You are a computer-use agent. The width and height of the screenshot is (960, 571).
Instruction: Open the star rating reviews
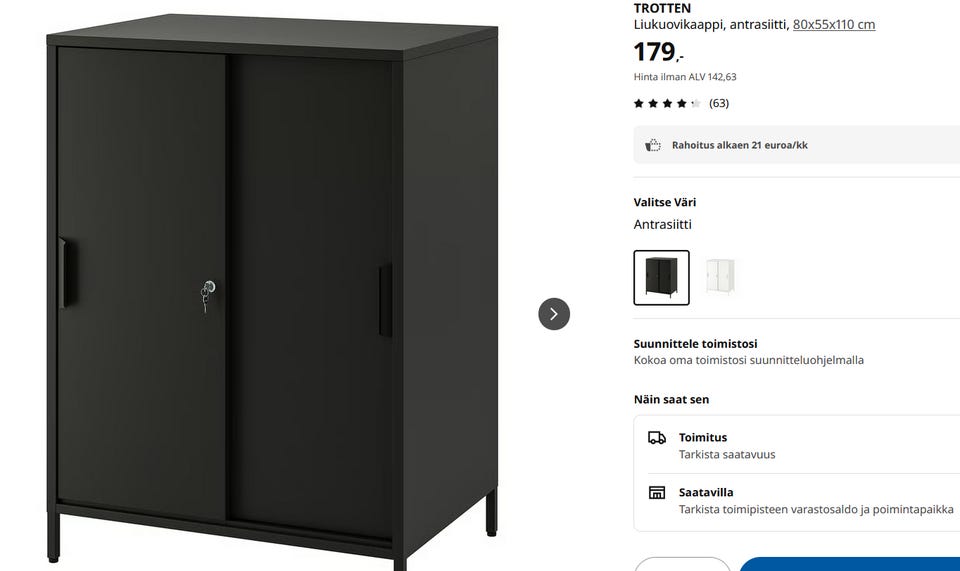pyautogui.click(x=667, y=103)
